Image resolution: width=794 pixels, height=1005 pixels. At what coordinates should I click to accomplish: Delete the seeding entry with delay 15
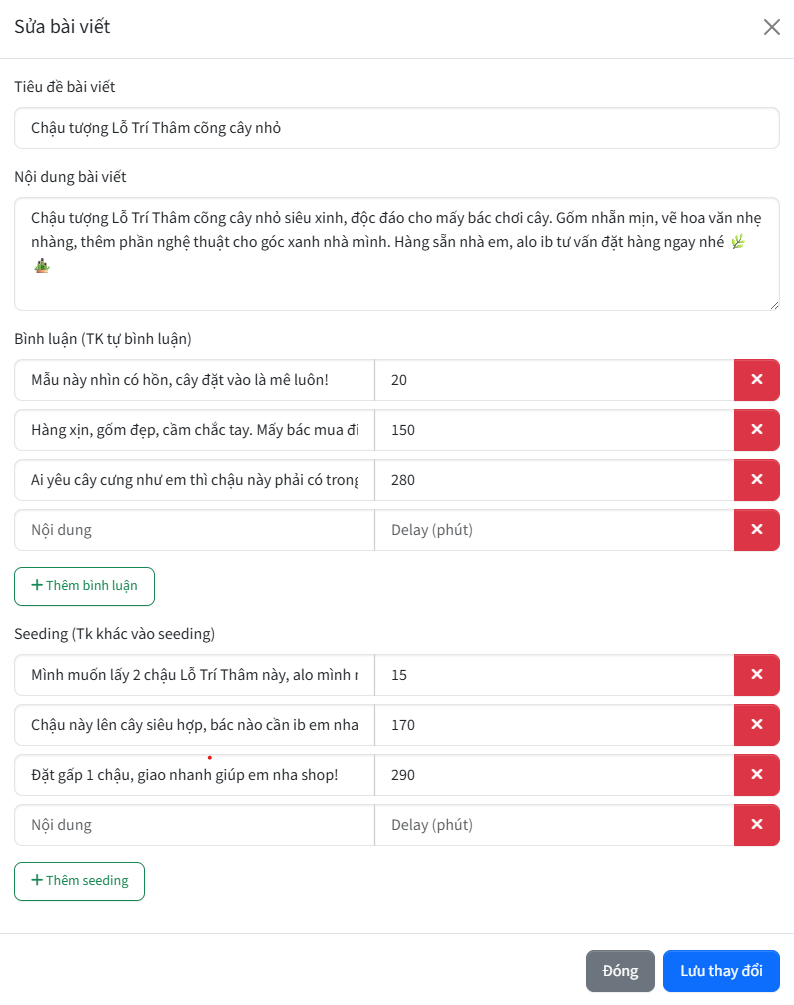tap(756, 674)
